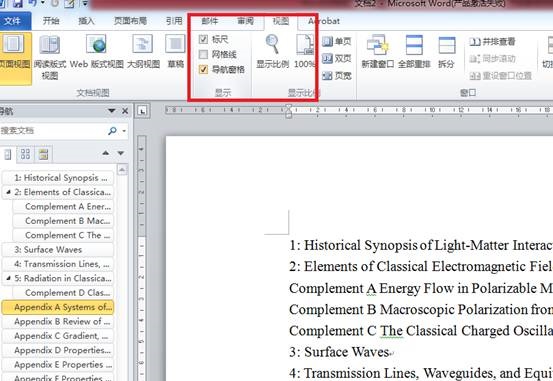553x381 pixels.
Task: Click the first-line indent ruler marker
Action: pos(288,107)
